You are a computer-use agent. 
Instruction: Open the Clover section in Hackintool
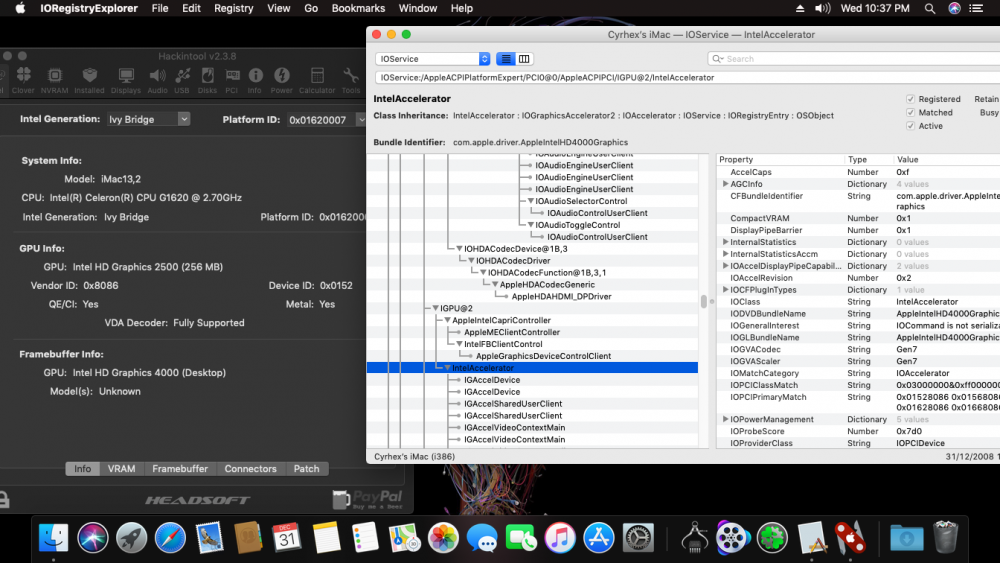click(x=24, y=80)
